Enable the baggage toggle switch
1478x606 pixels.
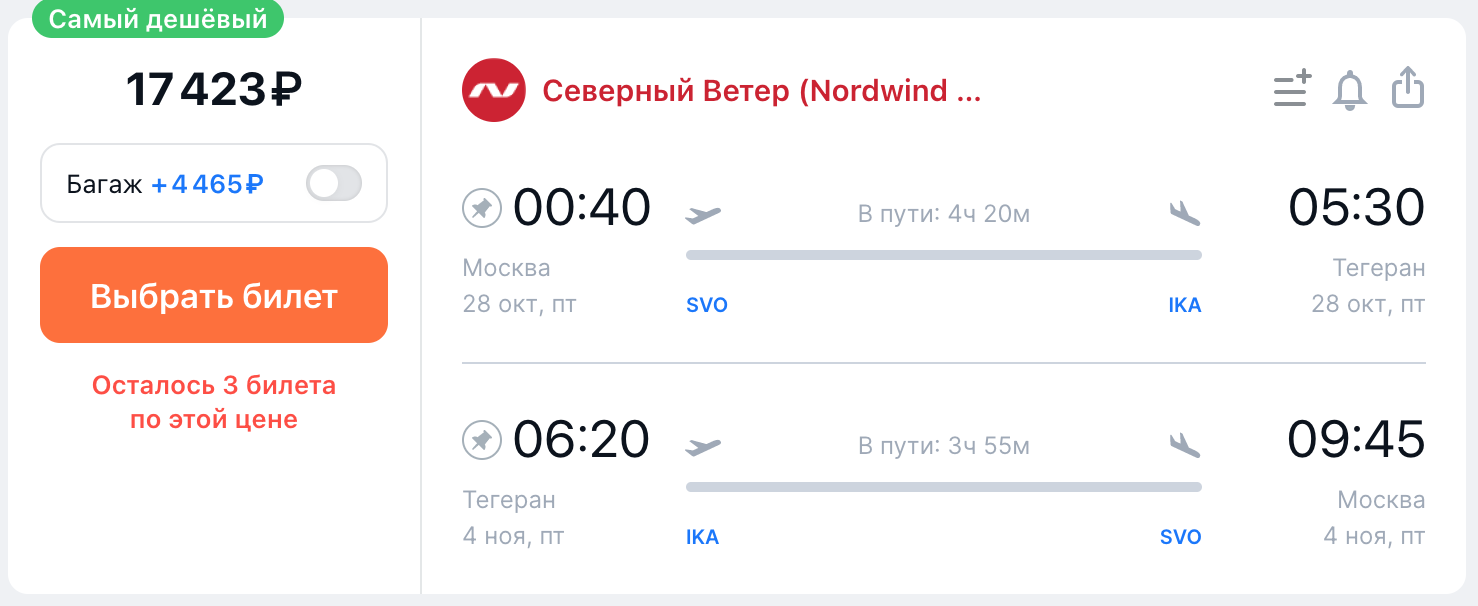334,184
